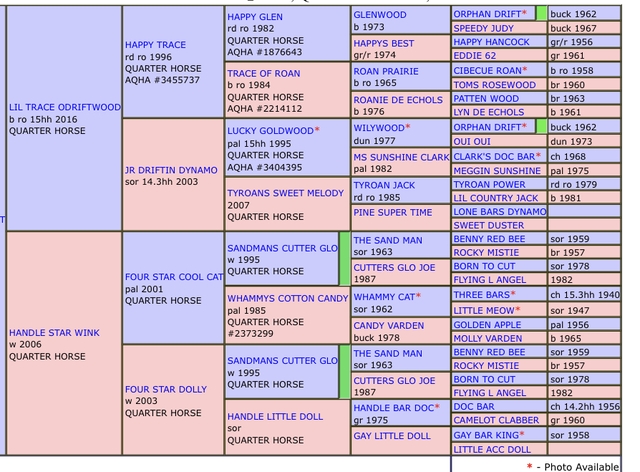Click the photo asterisk beside LUCKY GOLDWOOD
640x472 pixels.
[x=317, y=131]
